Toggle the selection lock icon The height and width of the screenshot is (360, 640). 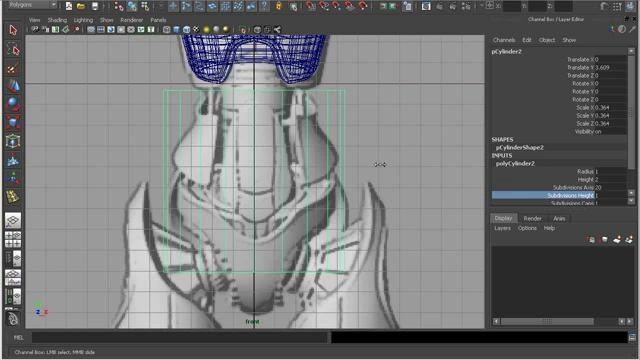pyautogui.click(x=279, y=6)
